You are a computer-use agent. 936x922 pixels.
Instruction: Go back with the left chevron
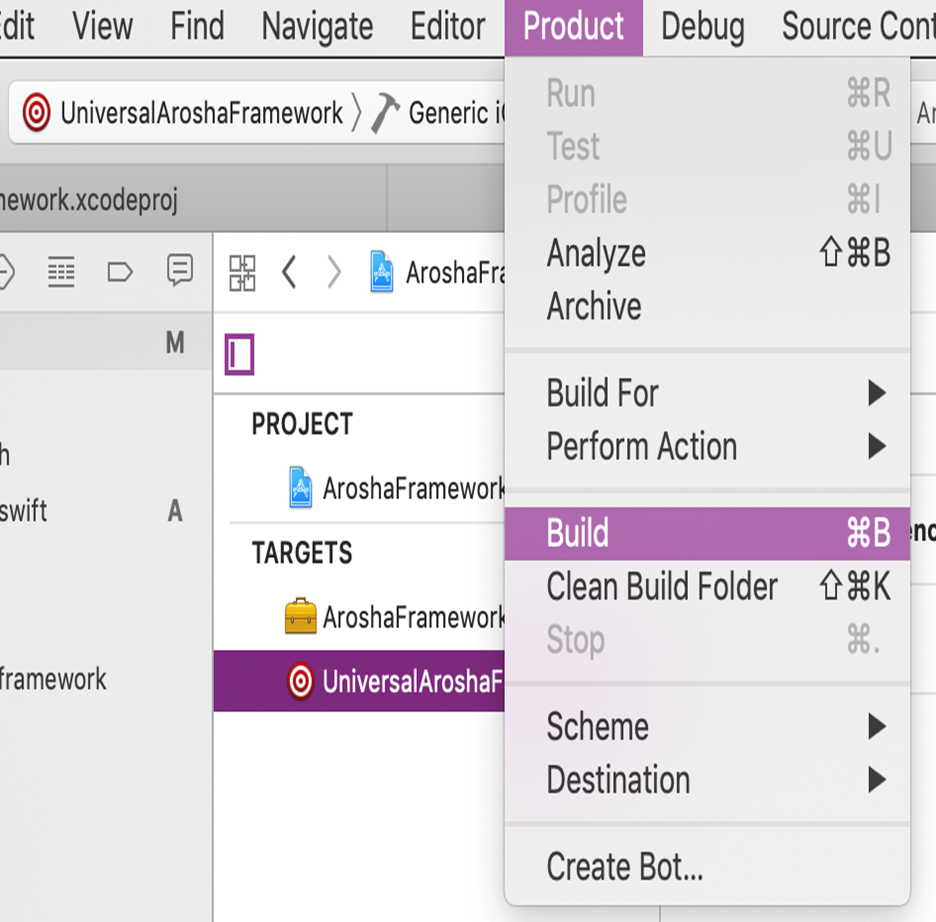pos(290,273)
